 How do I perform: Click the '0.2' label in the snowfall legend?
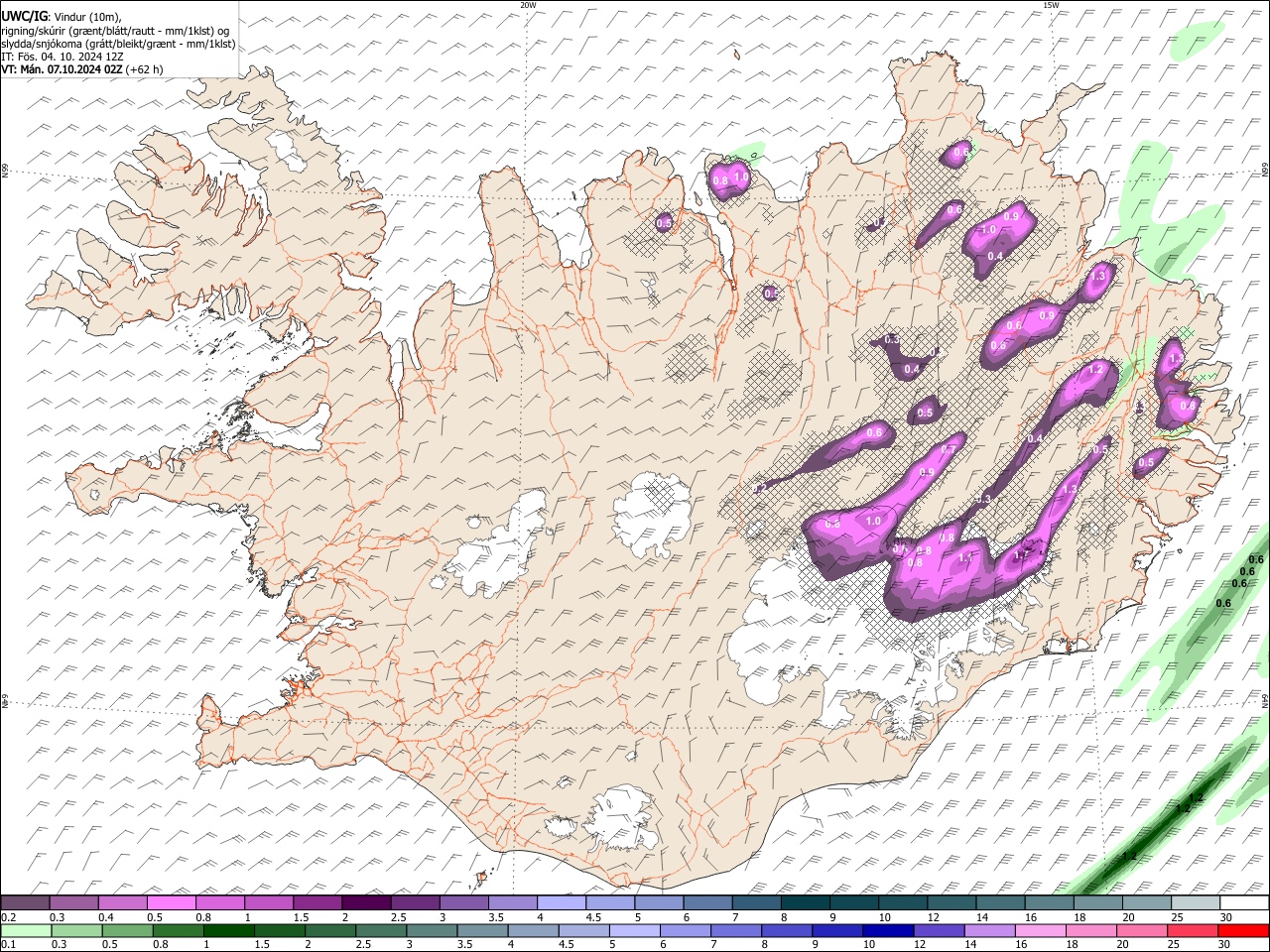point(8,917)
